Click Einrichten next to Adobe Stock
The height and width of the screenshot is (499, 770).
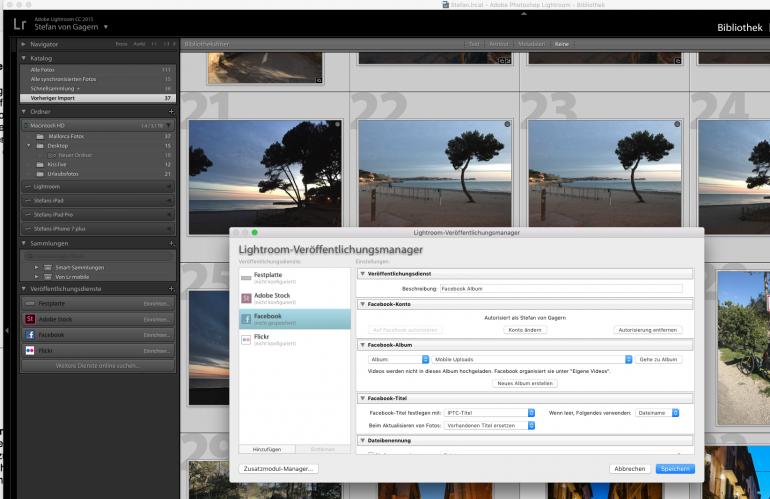click(x=157, y=319)
